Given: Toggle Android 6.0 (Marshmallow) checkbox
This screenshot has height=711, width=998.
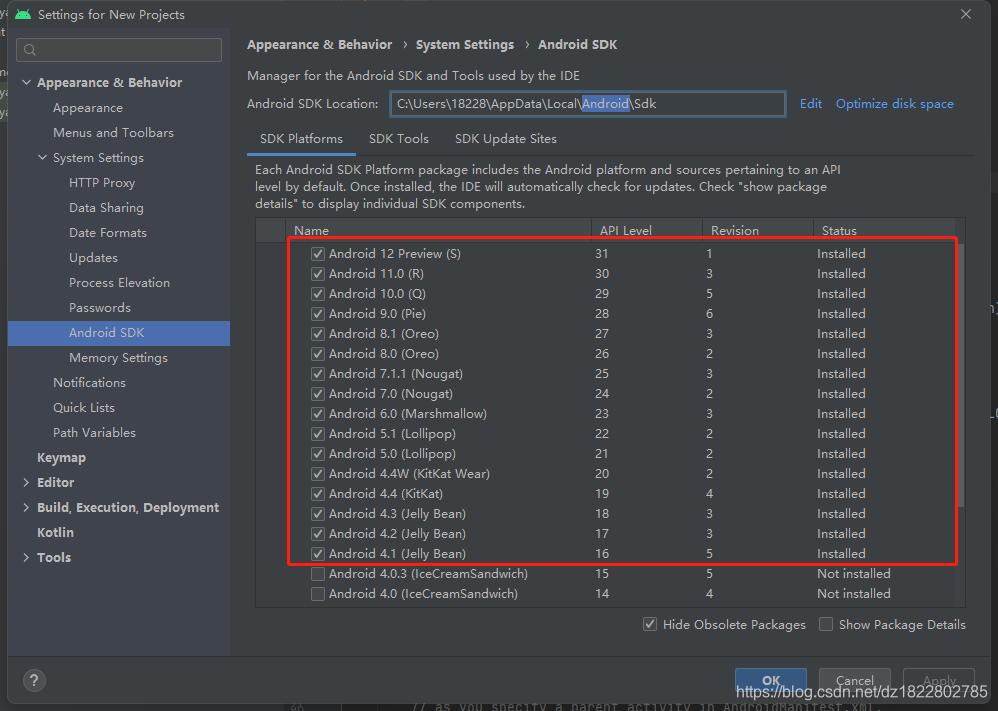Looking at the screenshot, I should [x=318, y=414].
